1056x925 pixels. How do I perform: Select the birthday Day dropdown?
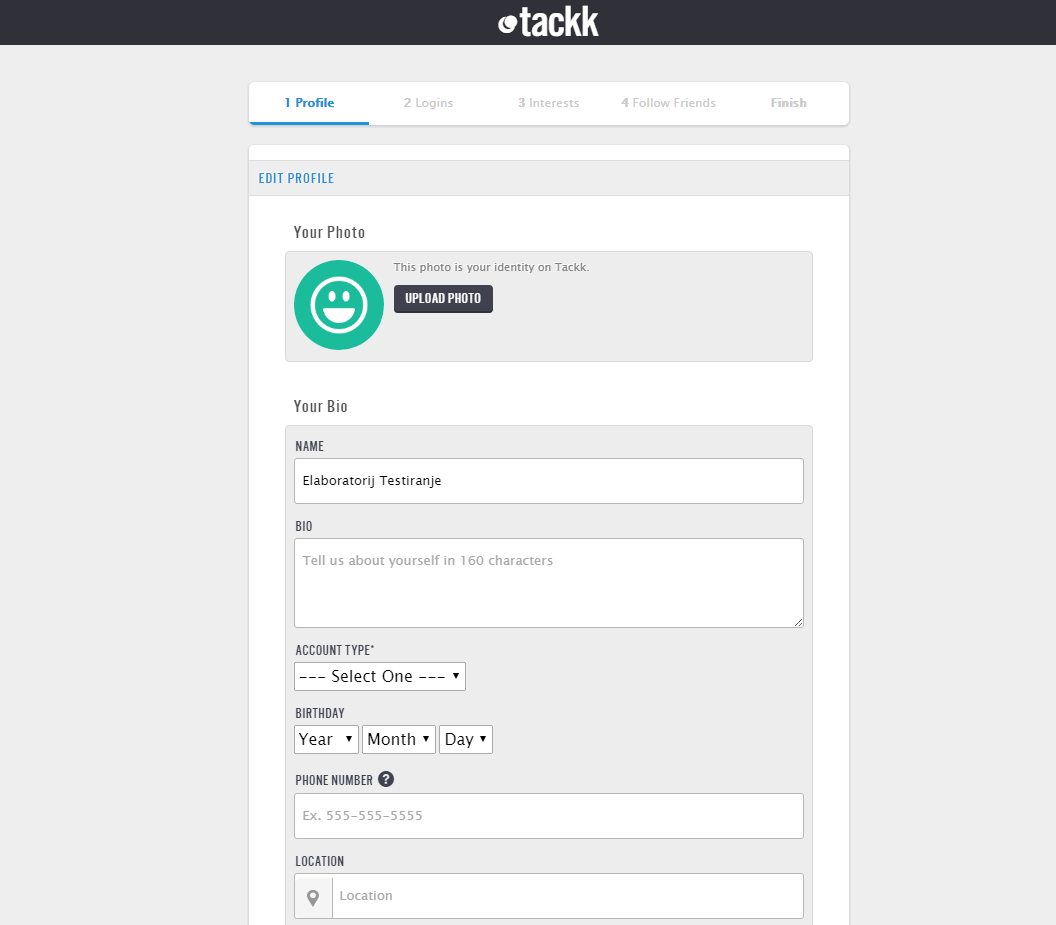point(466,740)
